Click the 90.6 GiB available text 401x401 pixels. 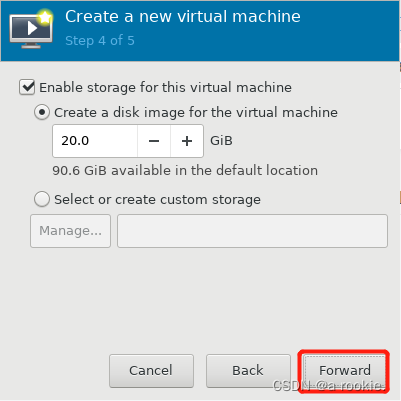point(185,171)
